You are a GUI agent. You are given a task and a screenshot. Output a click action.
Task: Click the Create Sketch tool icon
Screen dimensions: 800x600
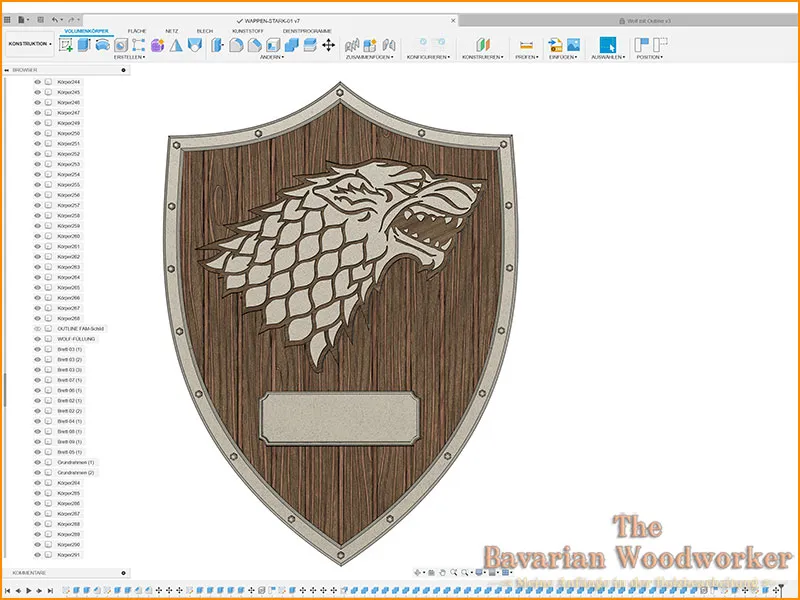[x=66, y=45]
